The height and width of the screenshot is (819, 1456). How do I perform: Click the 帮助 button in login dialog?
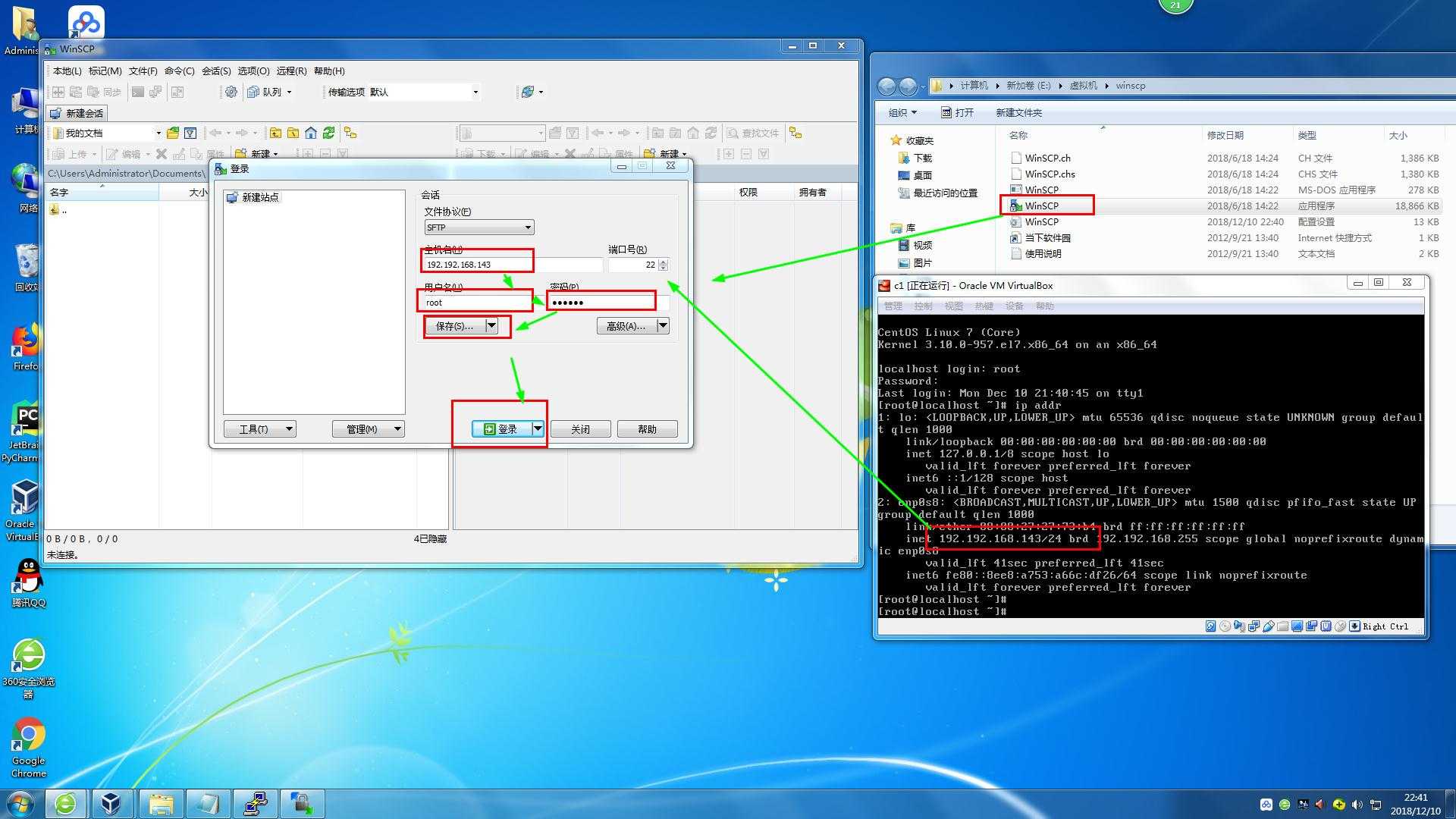tap(647, 428)
